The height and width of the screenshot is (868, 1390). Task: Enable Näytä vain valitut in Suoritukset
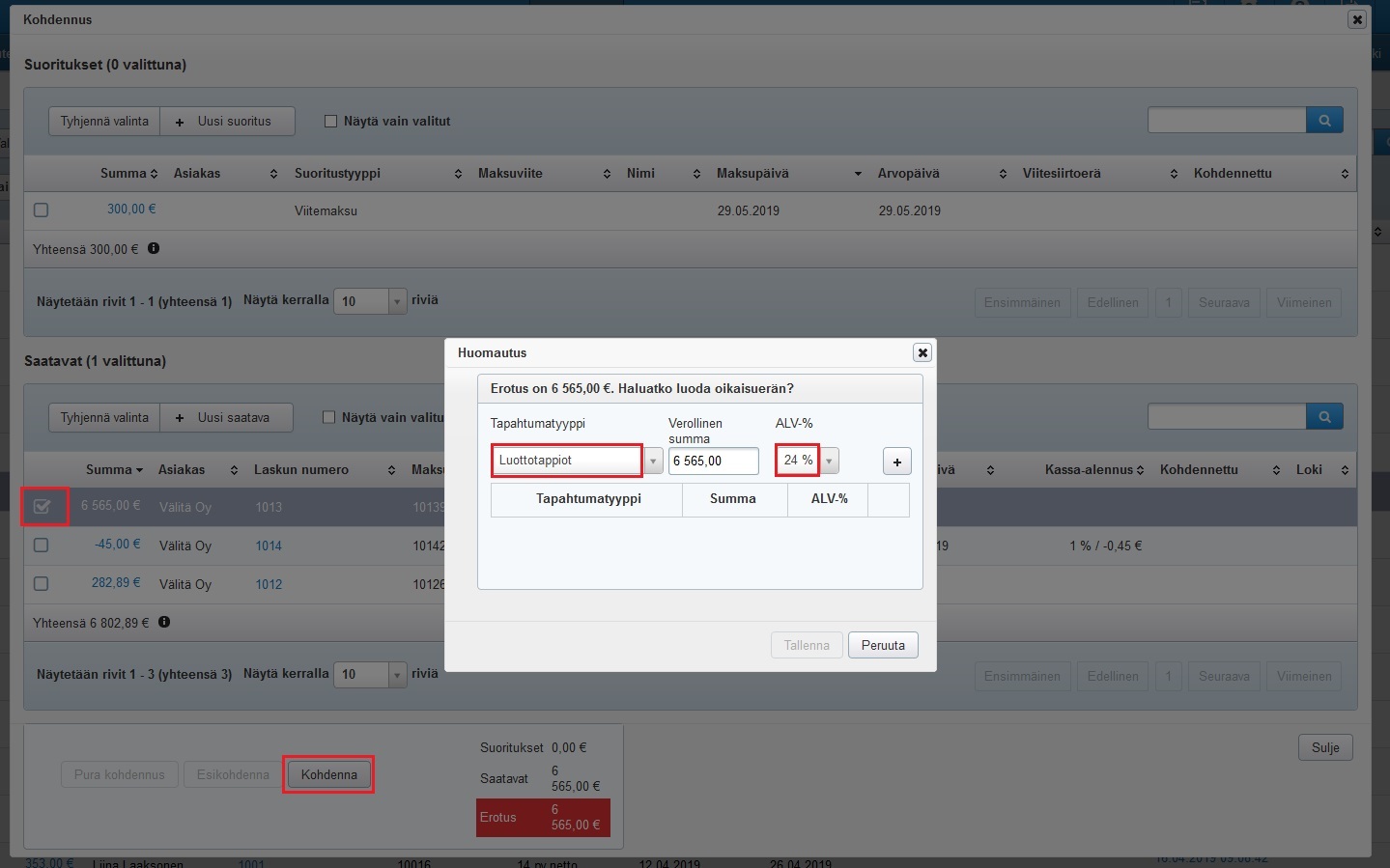[x=330, y=122]
